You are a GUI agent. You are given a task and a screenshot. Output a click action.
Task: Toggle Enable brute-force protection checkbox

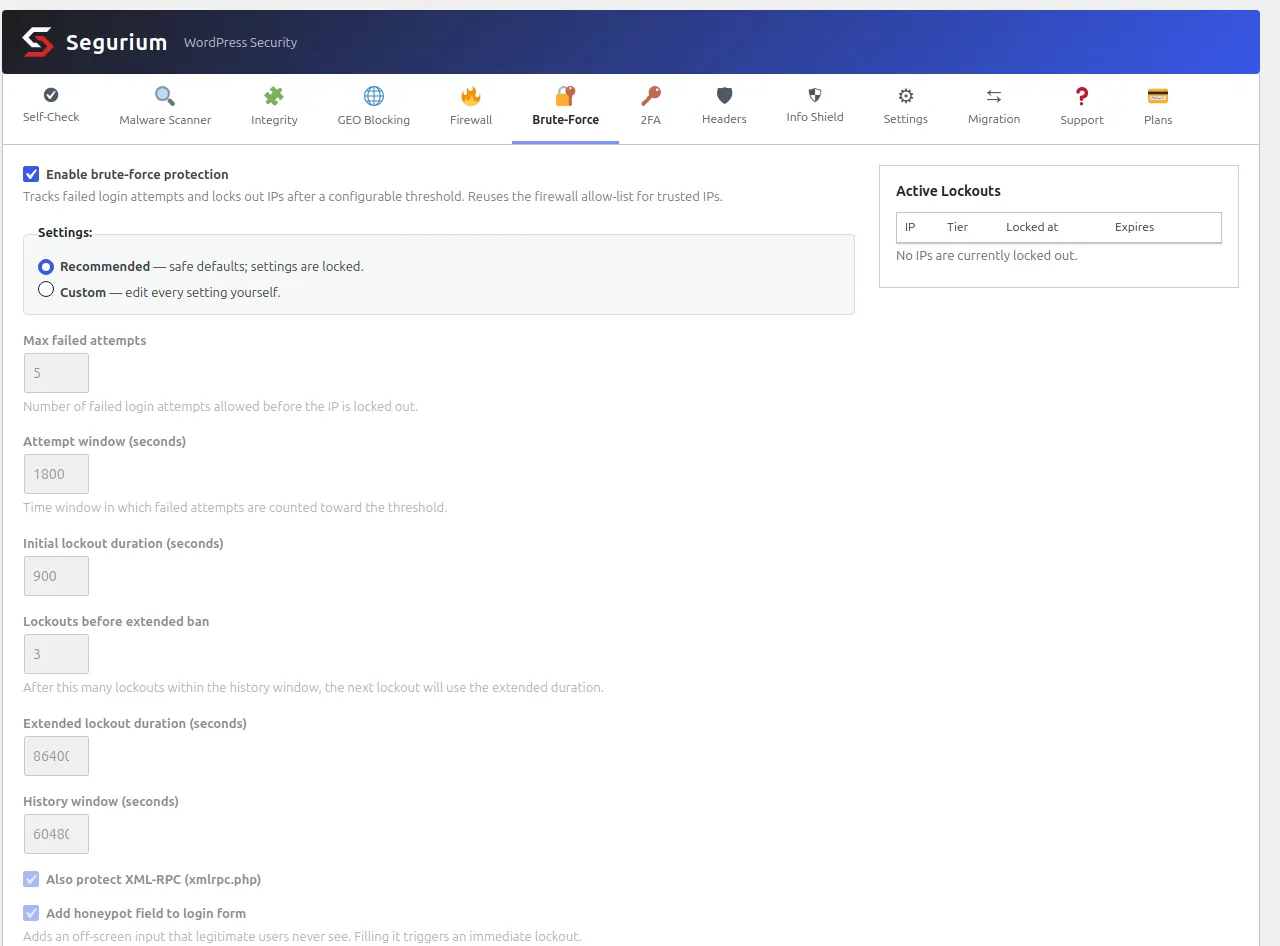coord(31,174)
